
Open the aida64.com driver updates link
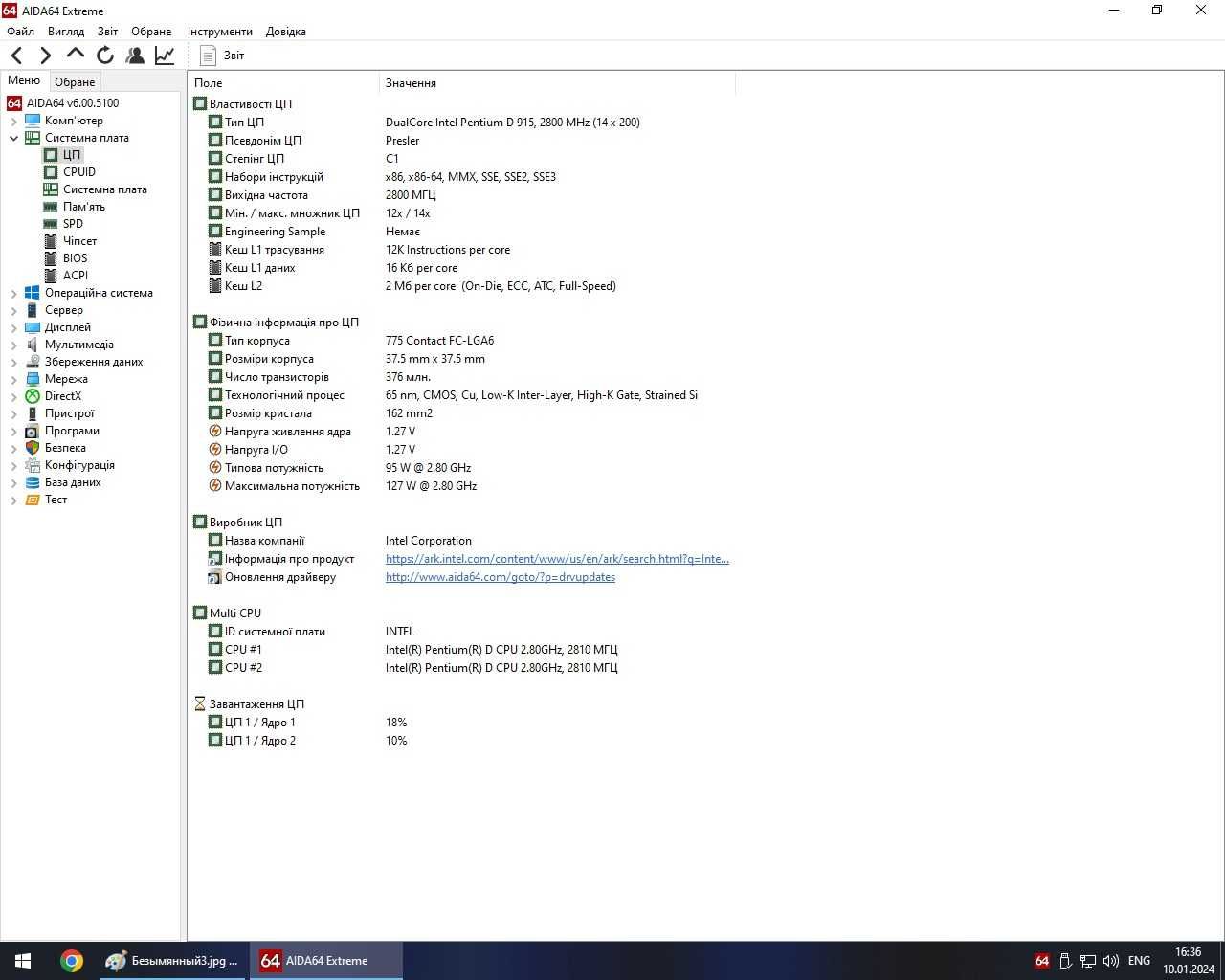coord(501,577)
